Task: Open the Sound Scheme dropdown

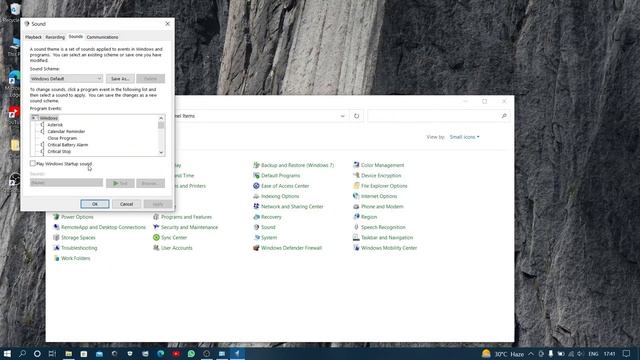Action: [66, 78]
